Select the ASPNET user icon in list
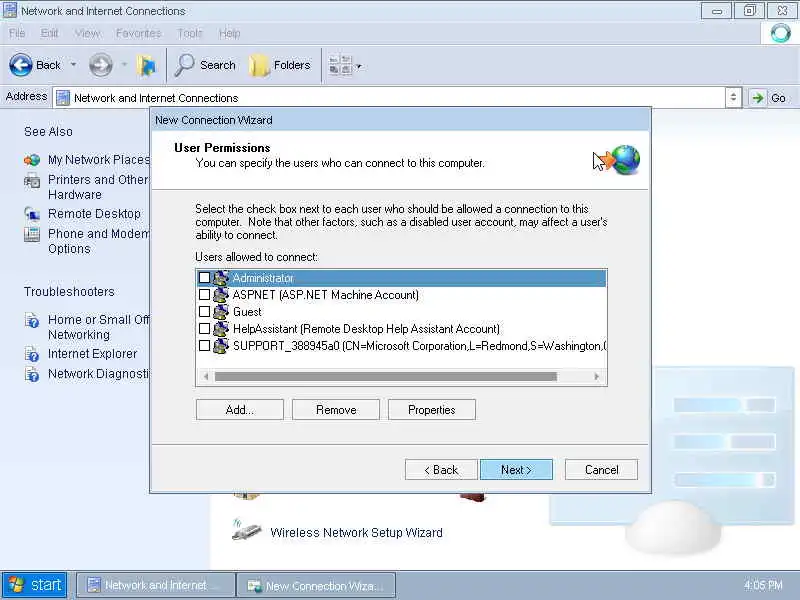The width and height of the screenshot is (800, 600). pos(221,294)
